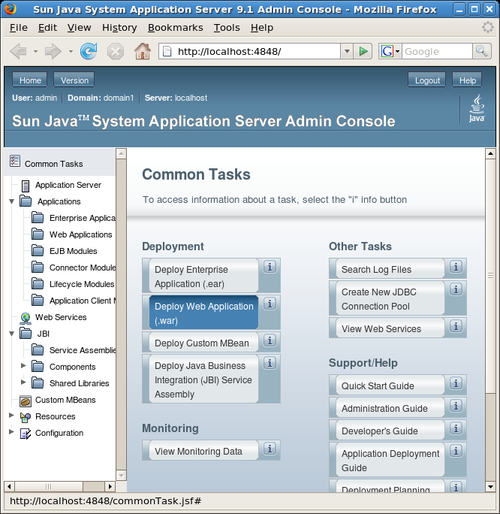Expand the Shared Libraries tree node
Image resolution: width=500 pixels, height=514 pixels.
[23, 382]
